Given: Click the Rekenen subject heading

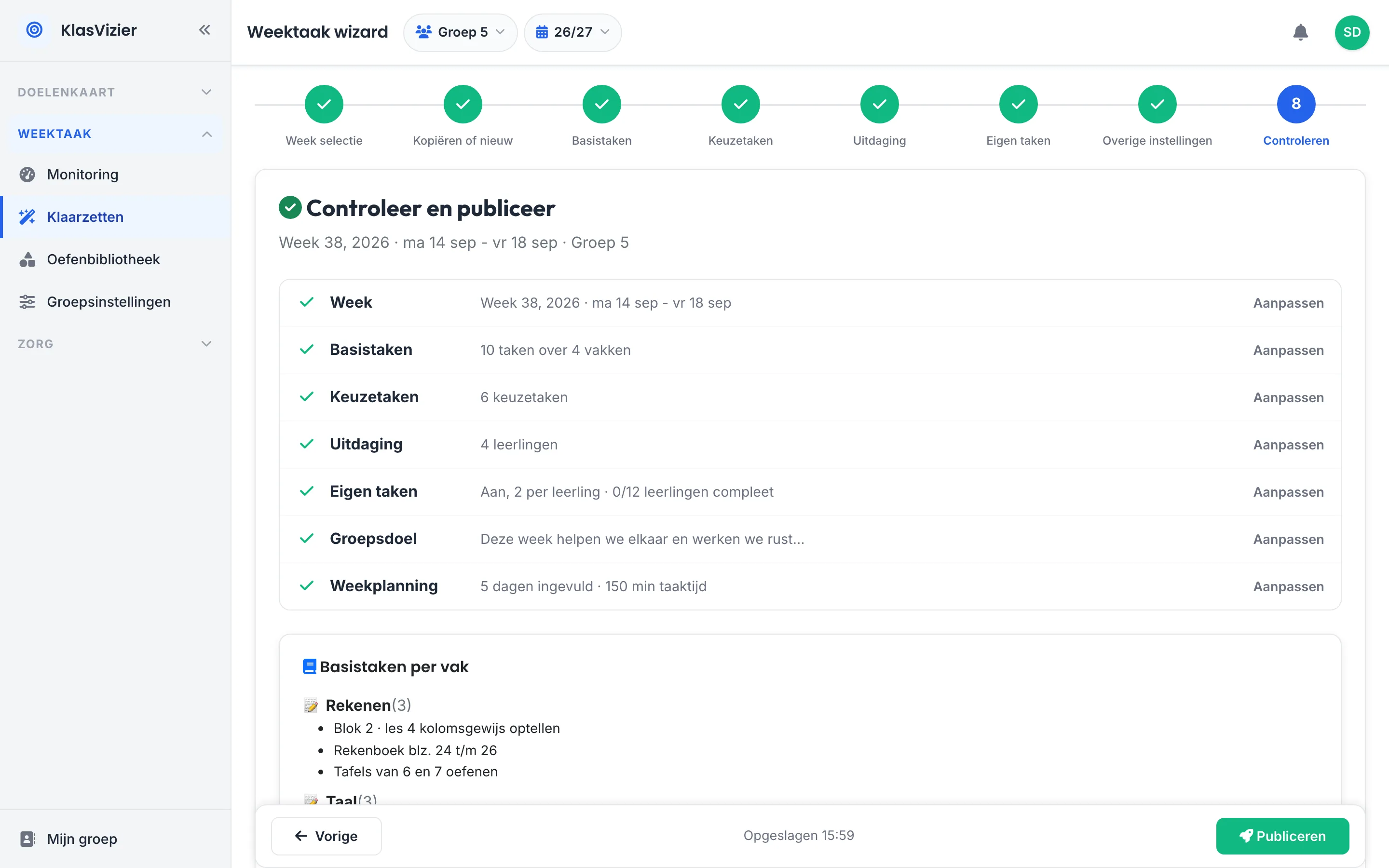Looking at the screenshot, I should click(357, 705).
